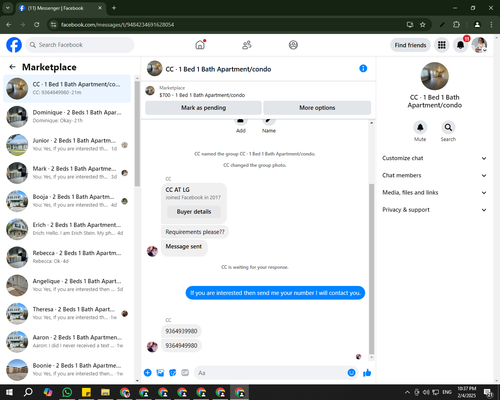The image size is (500, 400).
Task: Click the Name edit pencil icon
Action: (269, 121)
